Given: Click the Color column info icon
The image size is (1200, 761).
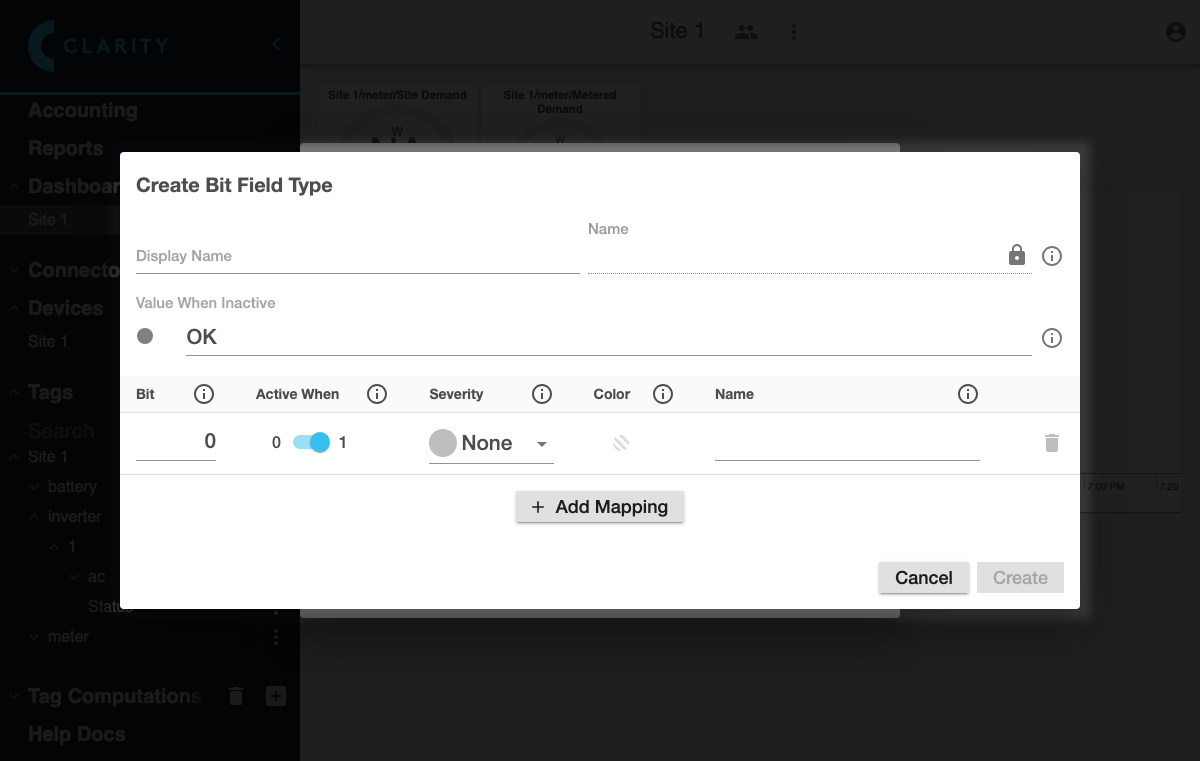Looking at the screenshot, I should click(662, 394).
